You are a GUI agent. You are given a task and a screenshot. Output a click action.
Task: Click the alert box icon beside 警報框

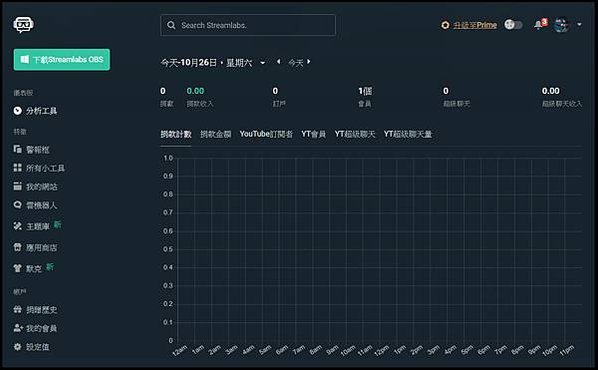(18, 149)
